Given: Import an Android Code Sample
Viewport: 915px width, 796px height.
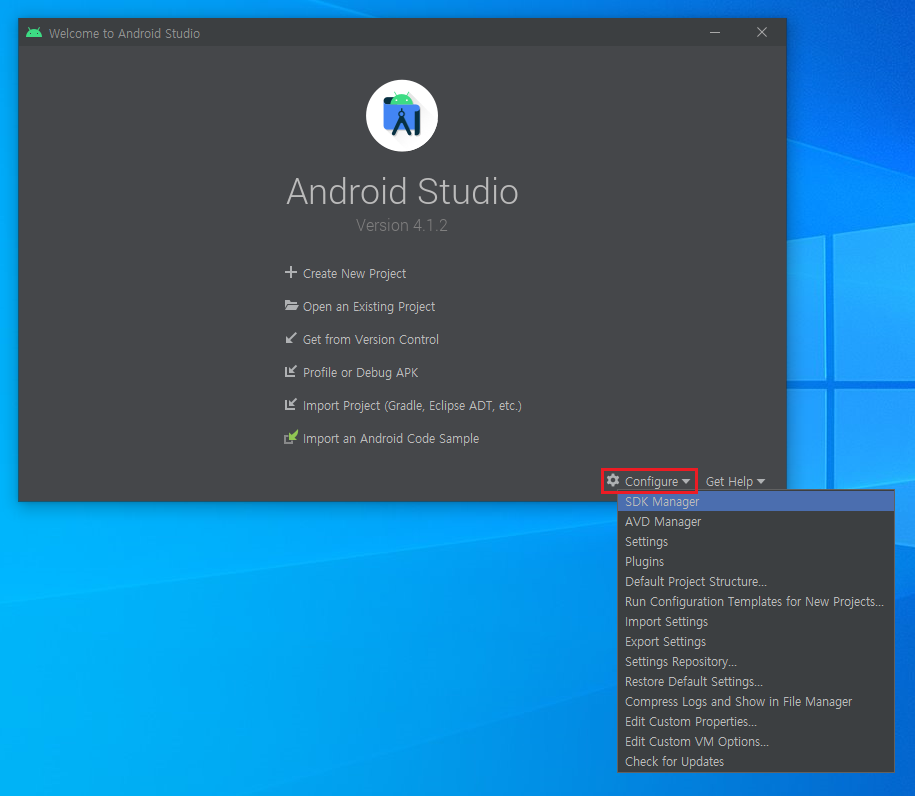Looking at the screenshot, I should coord(391,438).
